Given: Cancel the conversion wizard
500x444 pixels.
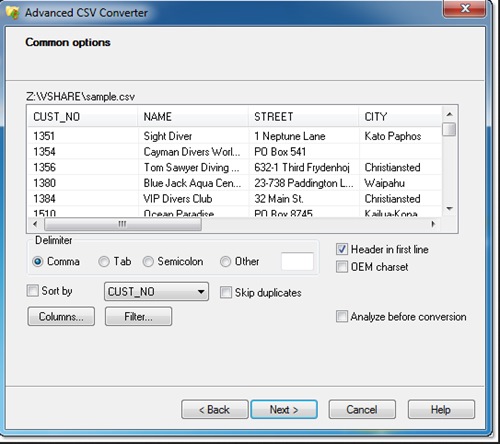Looking at the screenshot, I should point(362,409).
